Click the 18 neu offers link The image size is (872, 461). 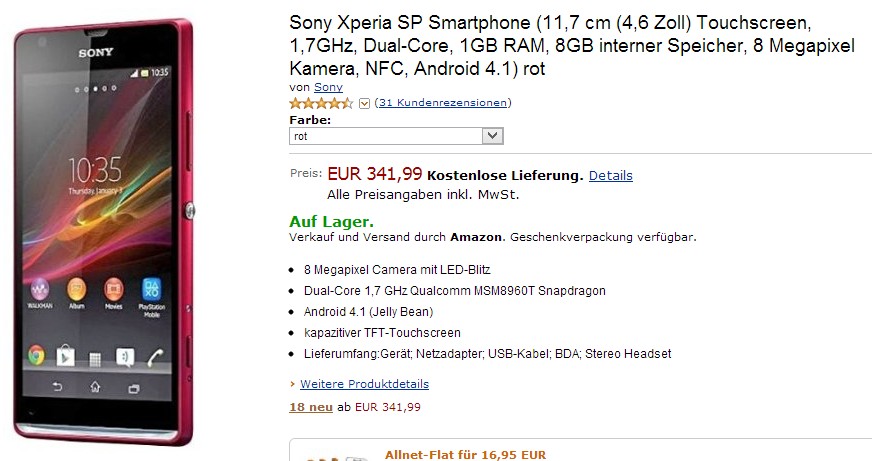[x=309, y=407]
